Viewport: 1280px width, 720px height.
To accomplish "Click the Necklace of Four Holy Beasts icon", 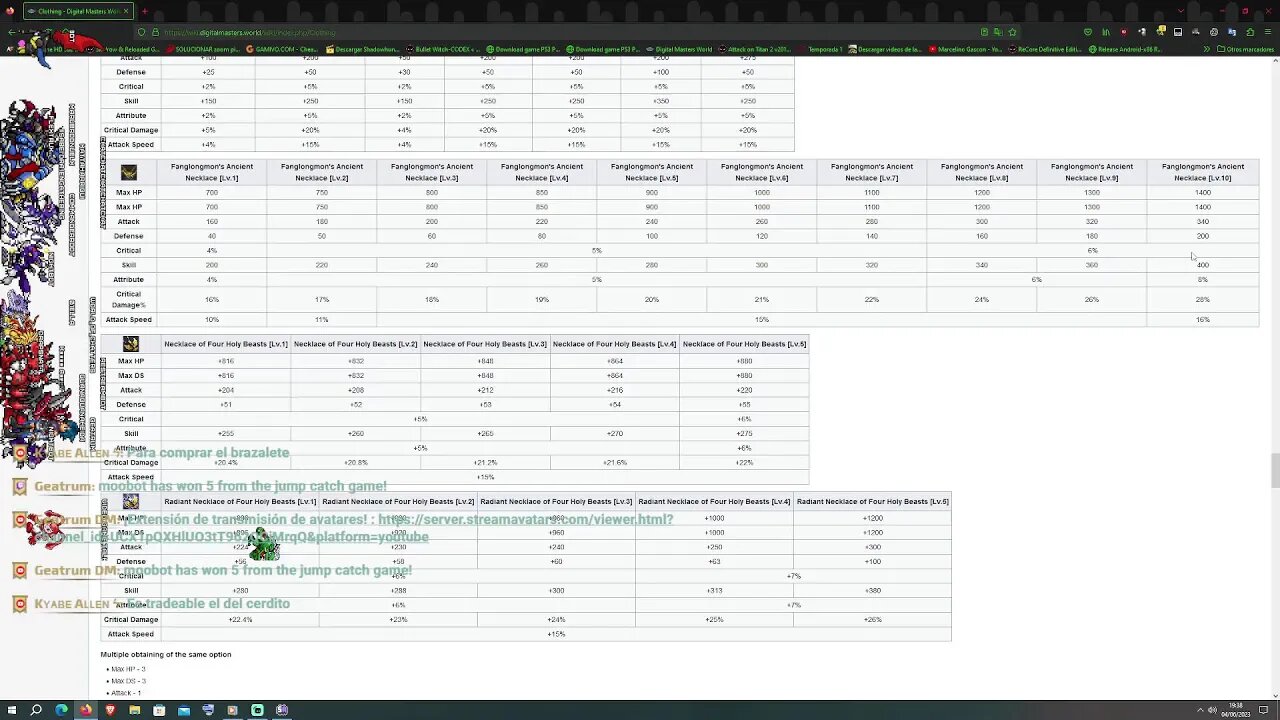I will (130, 344).
